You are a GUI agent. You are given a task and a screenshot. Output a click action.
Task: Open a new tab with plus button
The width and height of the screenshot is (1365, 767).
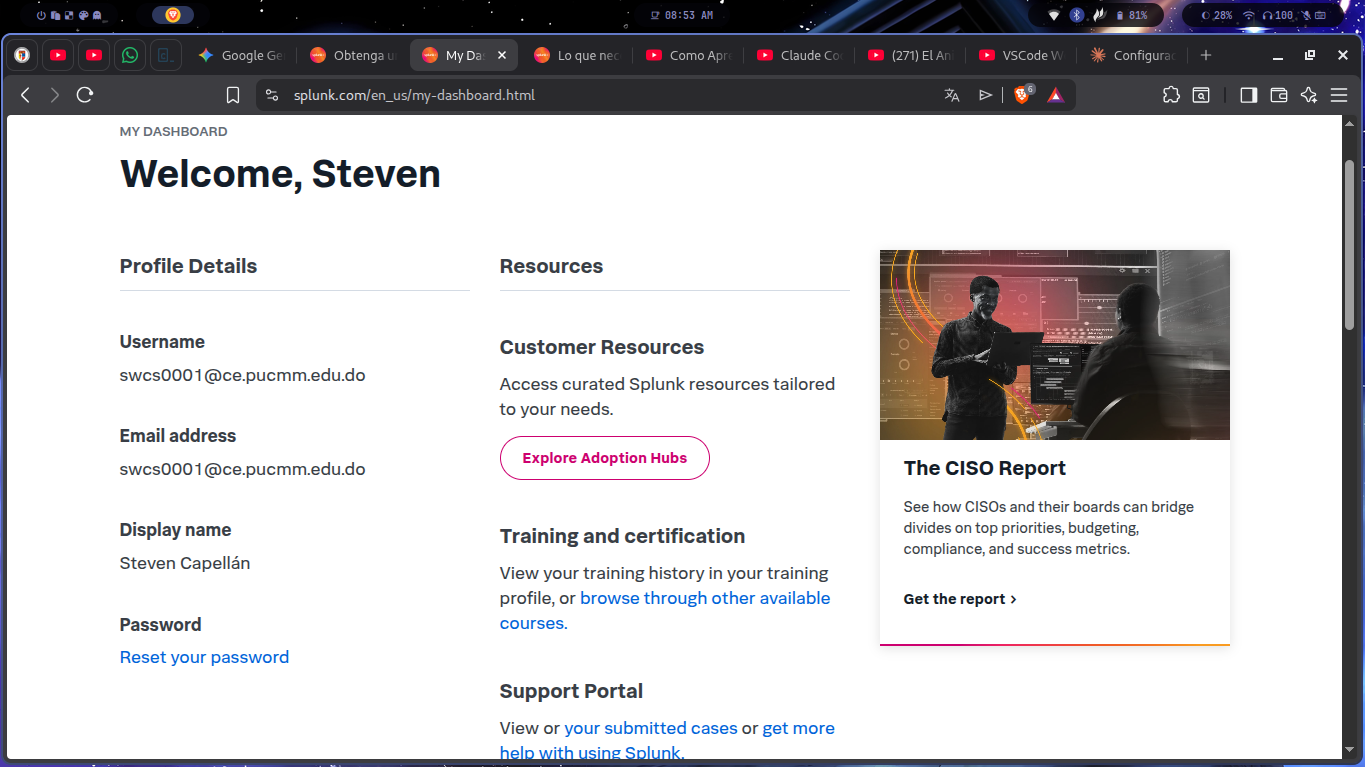pos(1206,56)
